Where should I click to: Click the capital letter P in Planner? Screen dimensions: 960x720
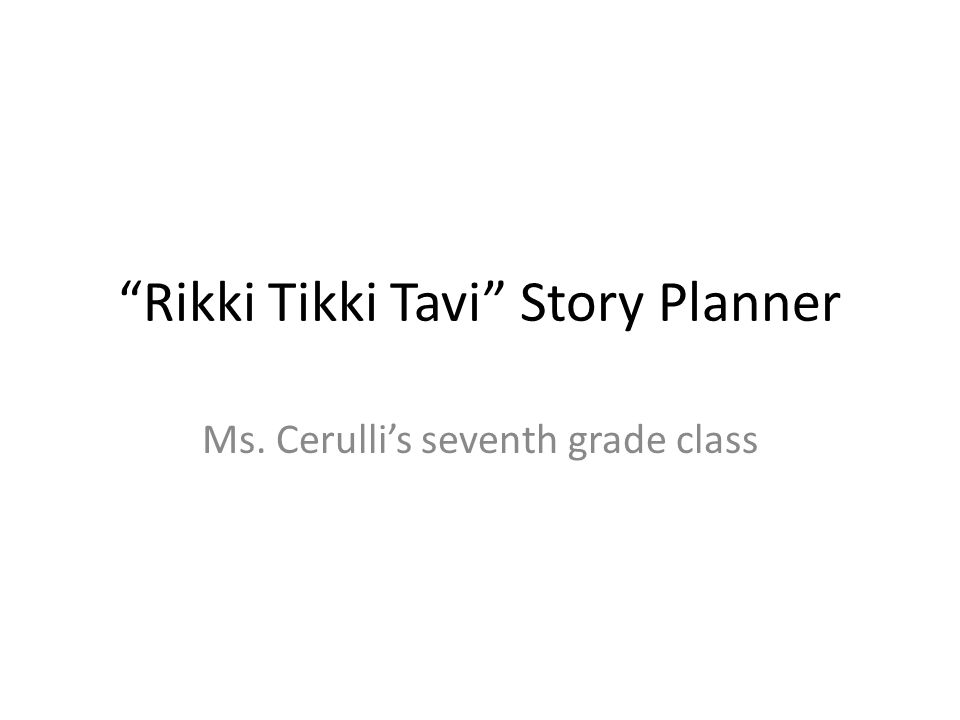pos(673,304)
